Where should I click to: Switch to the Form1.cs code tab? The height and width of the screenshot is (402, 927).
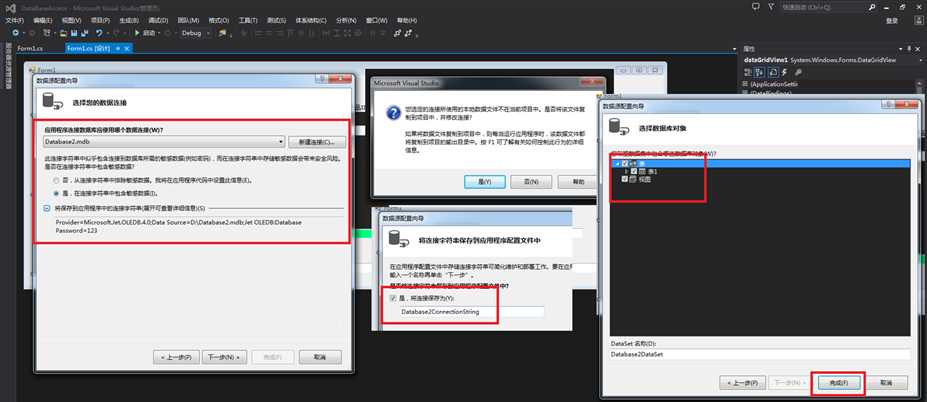point(30,48)
